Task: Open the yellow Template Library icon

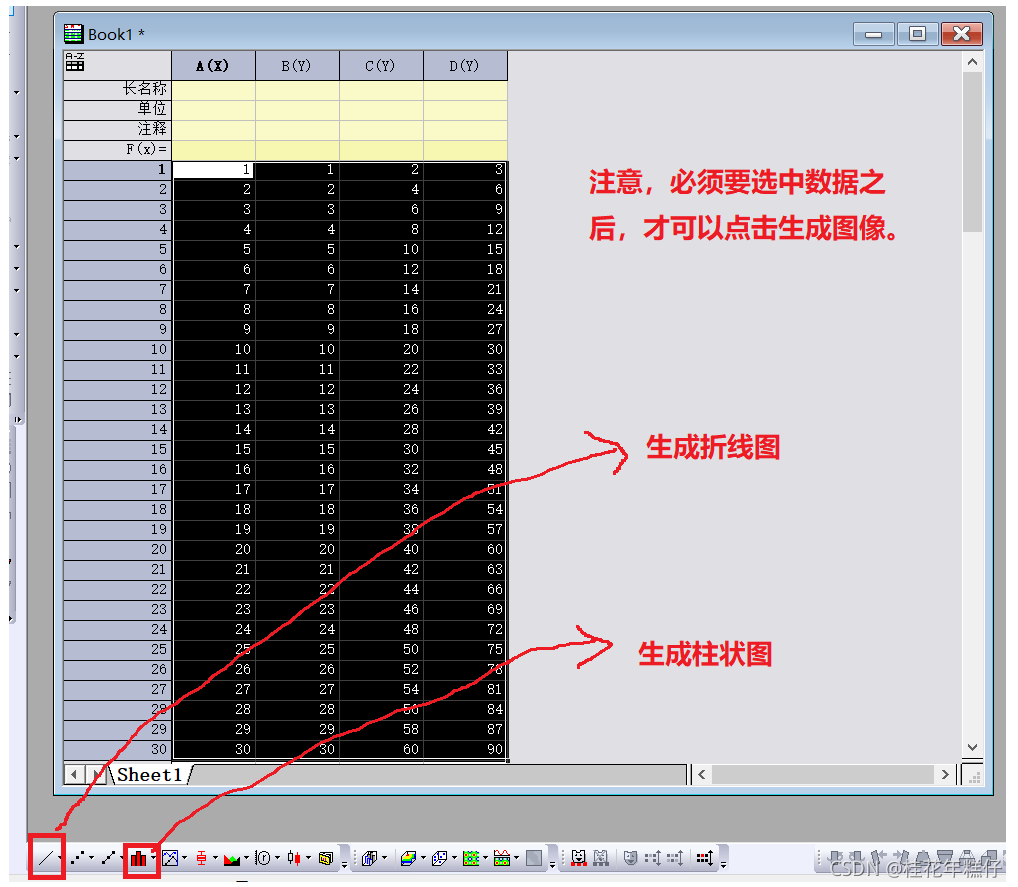Action: (326, 858)
